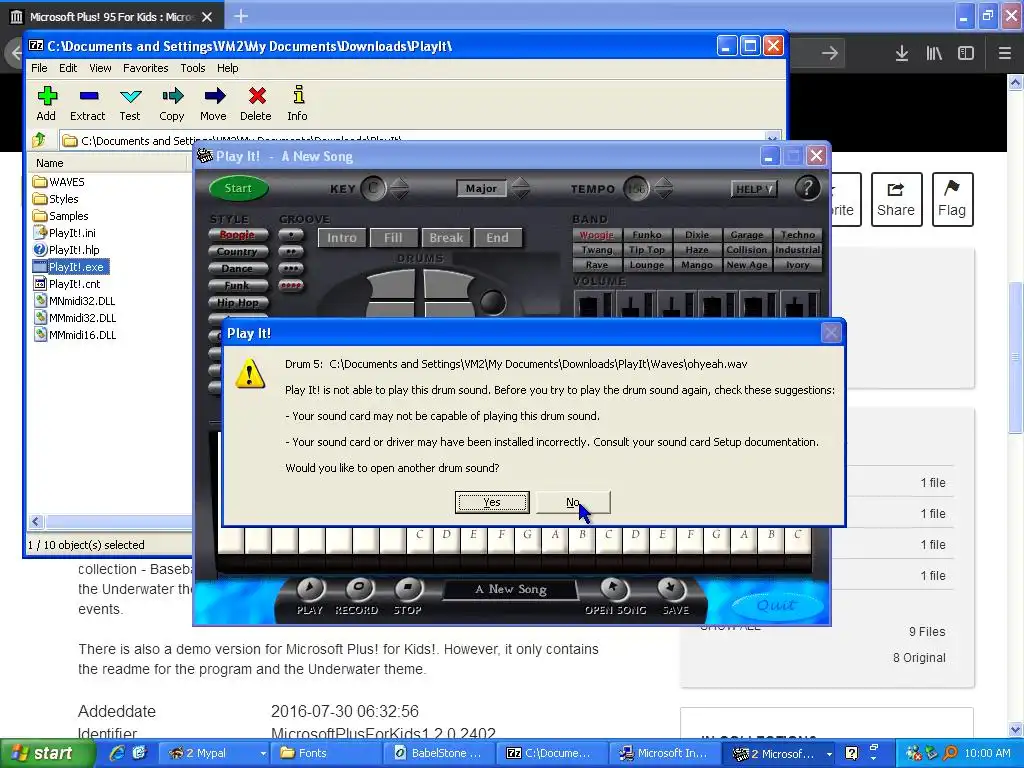Switch to the Fonts taskbar window

[325, 753]
